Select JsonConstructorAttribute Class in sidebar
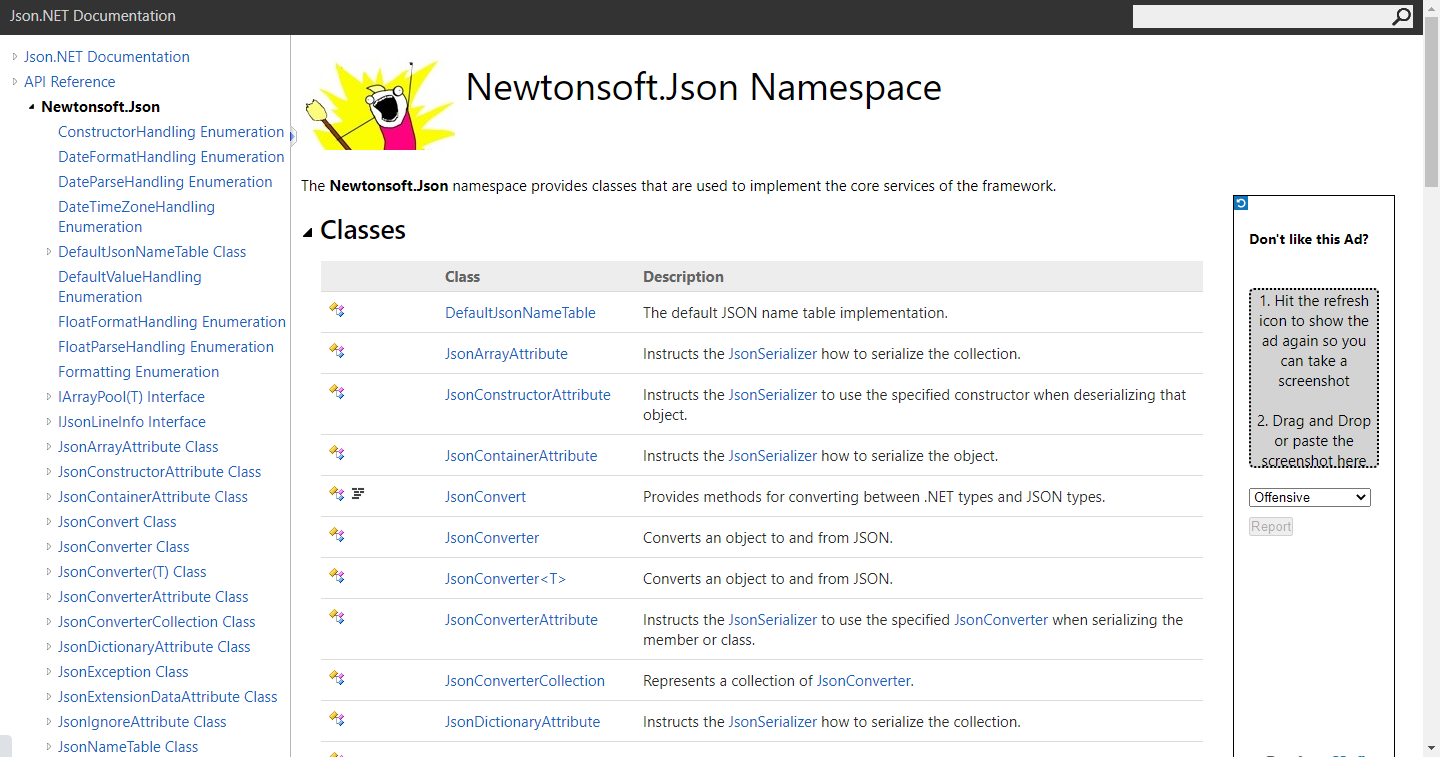Screen dimensions: 1440x757 [x=159, y=472]
